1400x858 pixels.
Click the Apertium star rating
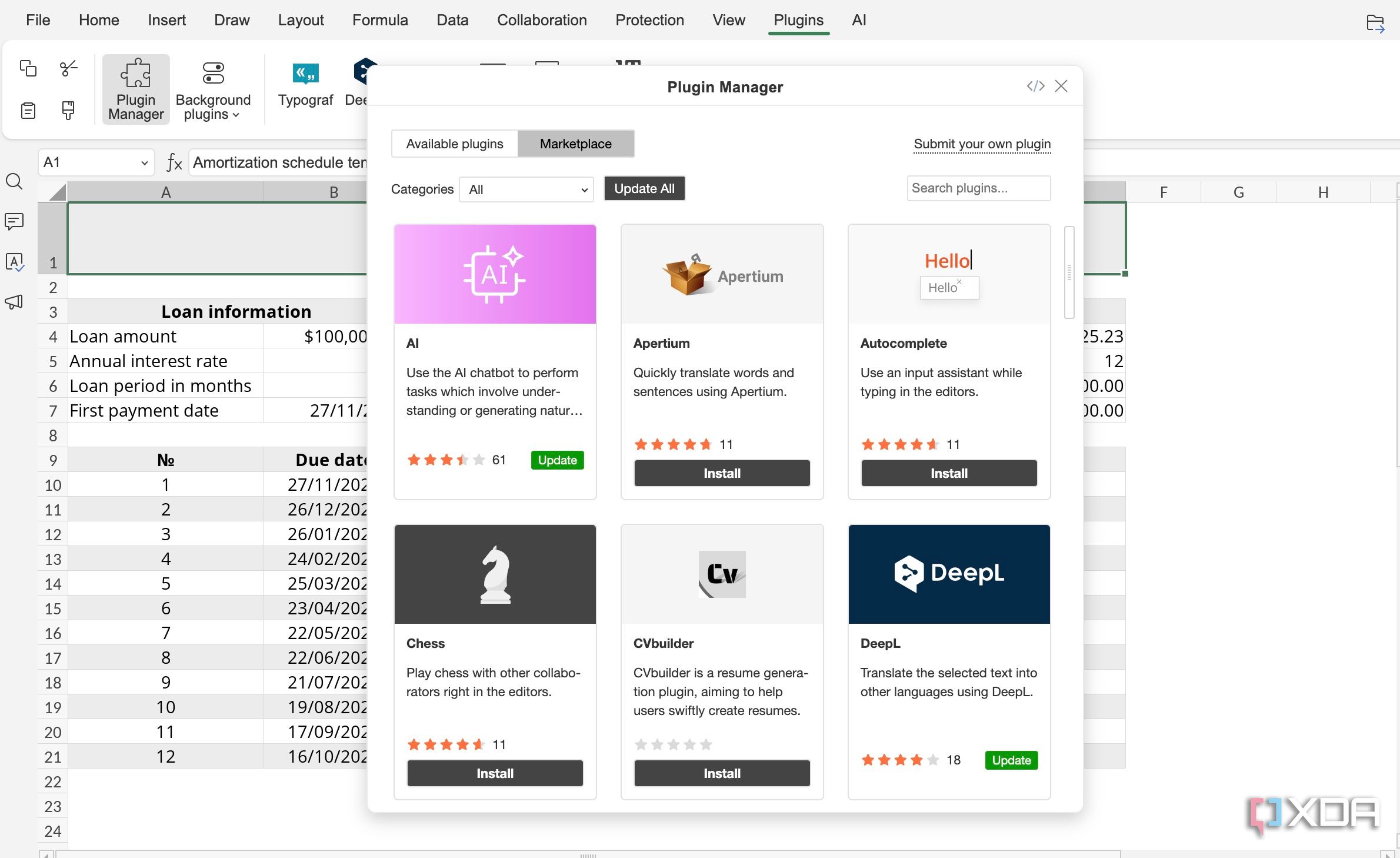pos(674,444)
